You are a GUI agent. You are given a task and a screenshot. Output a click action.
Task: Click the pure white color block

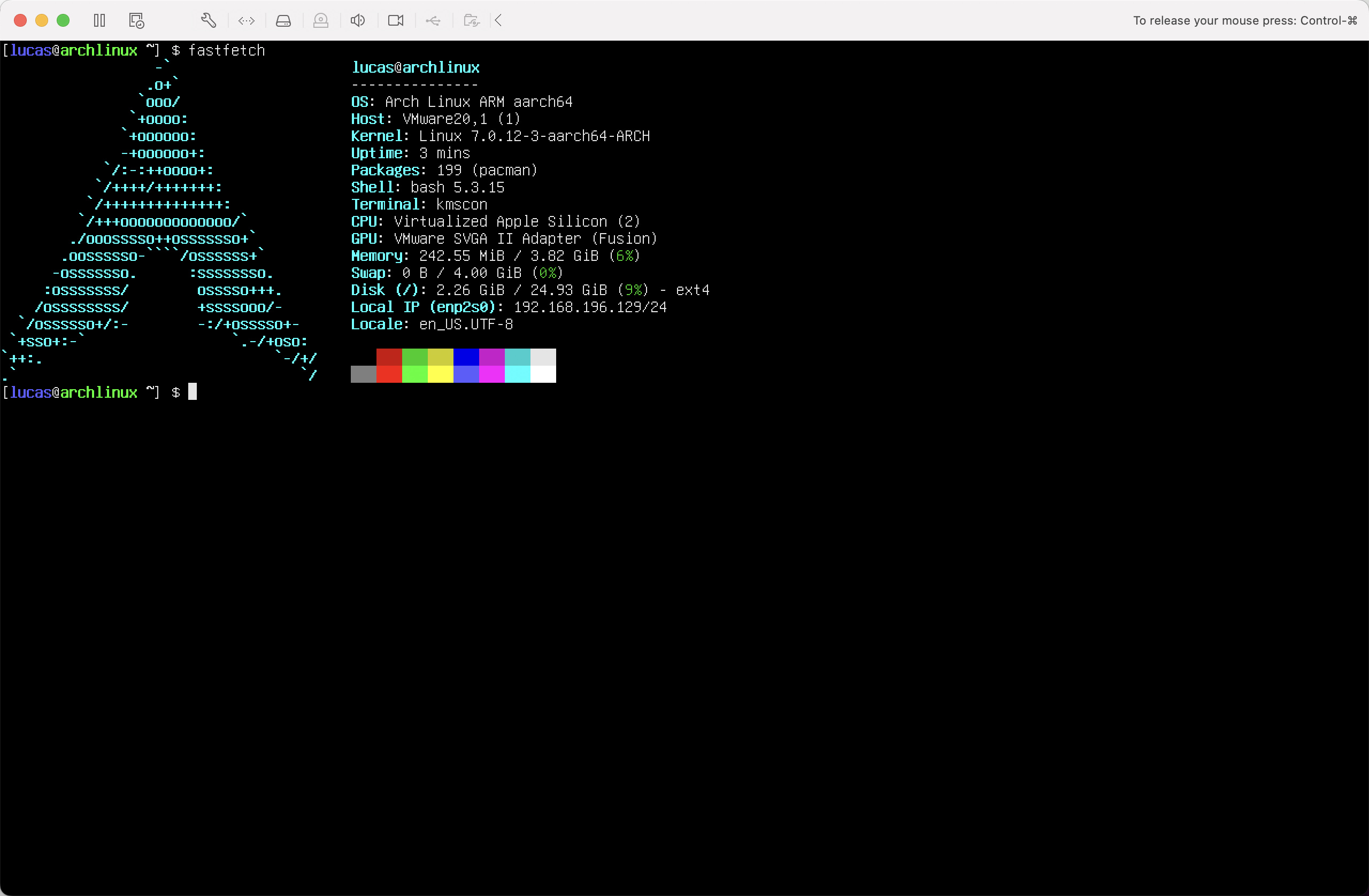pos(543,374)
